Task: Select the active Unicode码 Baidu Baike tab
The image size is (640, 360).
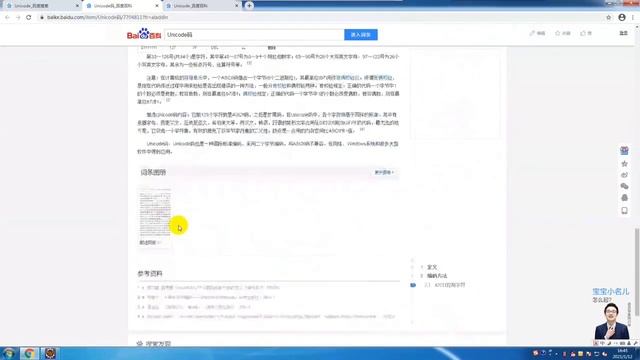Action: [x=121, y=6]
